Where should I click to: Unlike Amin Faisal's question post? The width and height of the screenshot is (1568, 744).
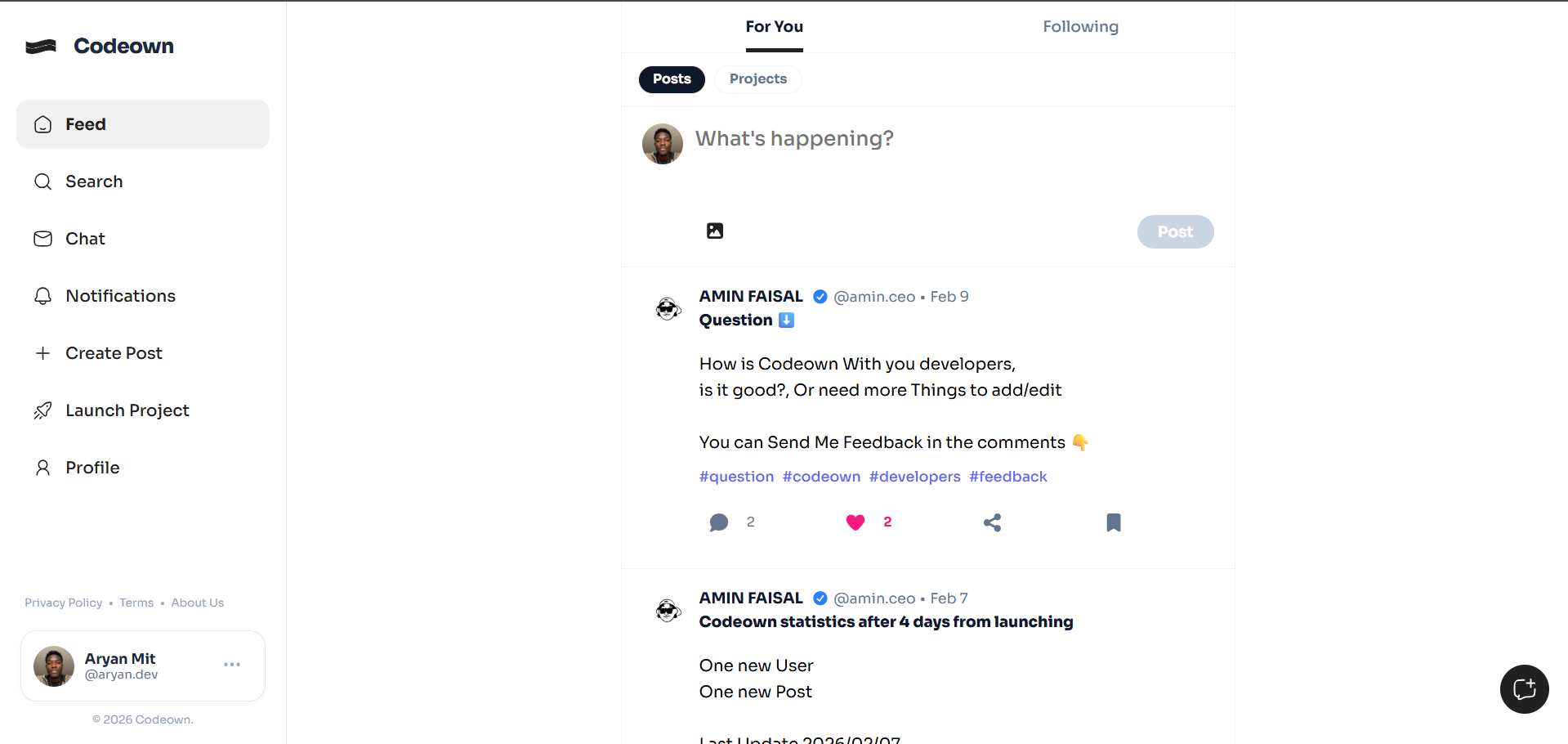[855, 522]
